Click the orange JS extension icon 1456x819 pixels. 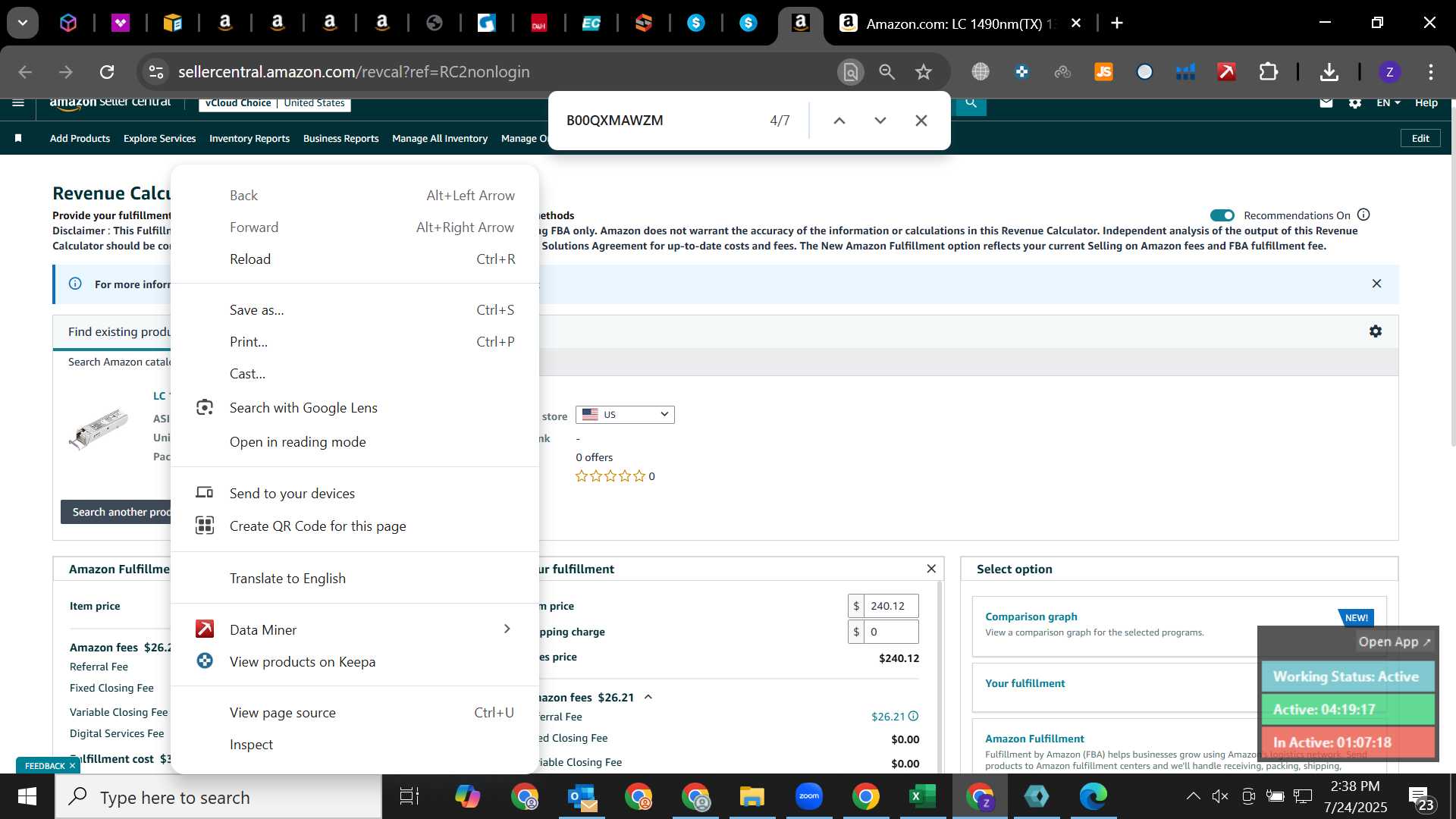[1103, 72]
